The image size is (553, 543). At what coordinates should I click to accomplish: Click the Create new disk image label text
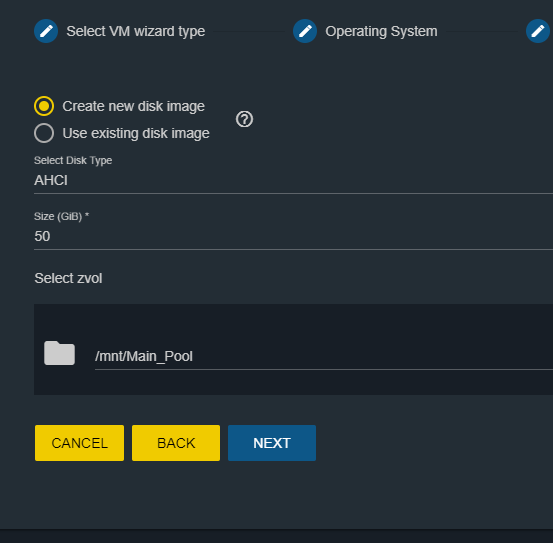134,106
